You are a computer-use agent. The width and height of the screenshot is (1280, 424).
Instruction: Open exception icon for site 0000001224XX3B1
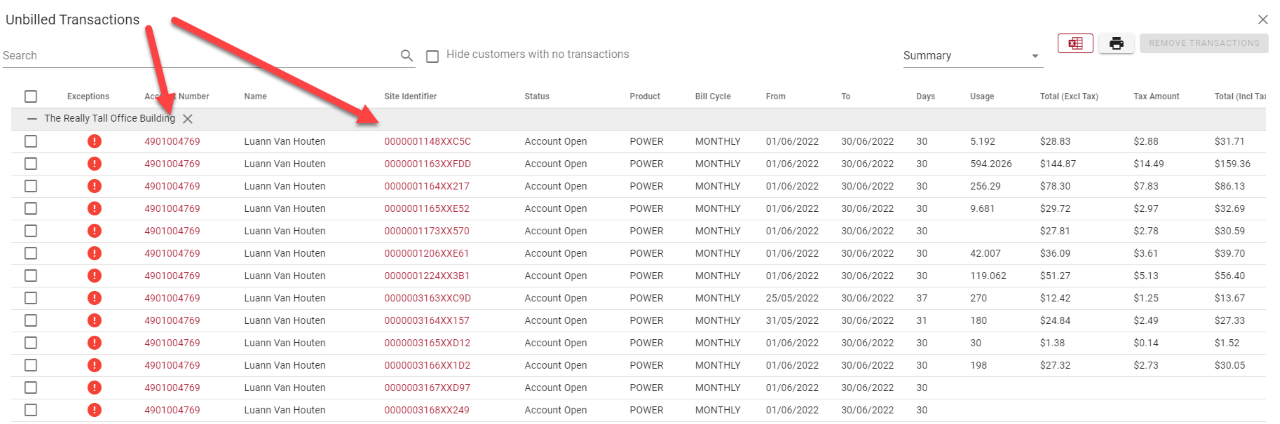[94, 275]
